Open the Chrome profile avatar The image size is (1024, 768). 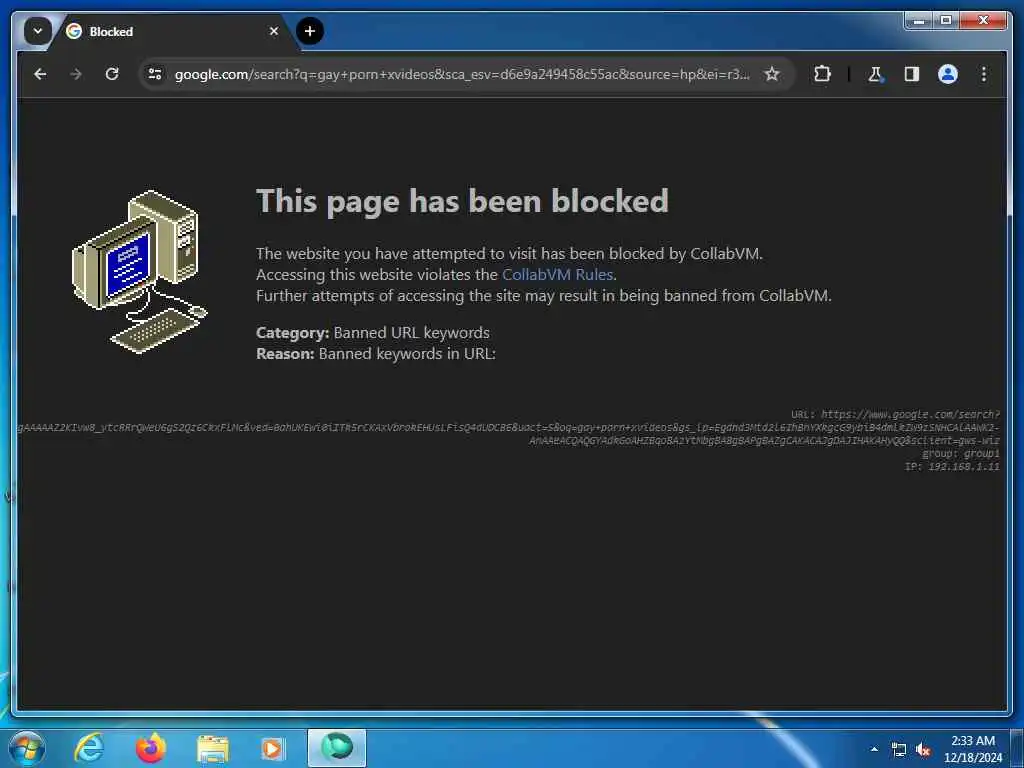pos(948,74)
